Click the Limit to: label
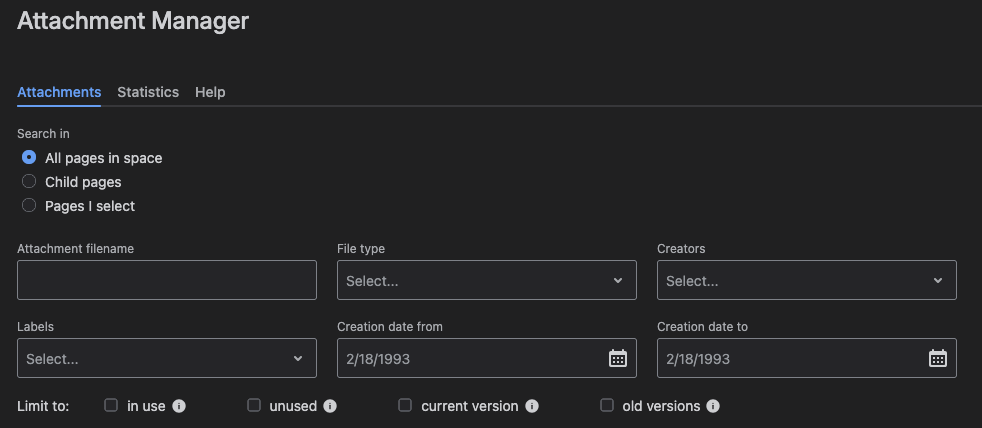The image size is (982, 428). [x=43, y=406]
